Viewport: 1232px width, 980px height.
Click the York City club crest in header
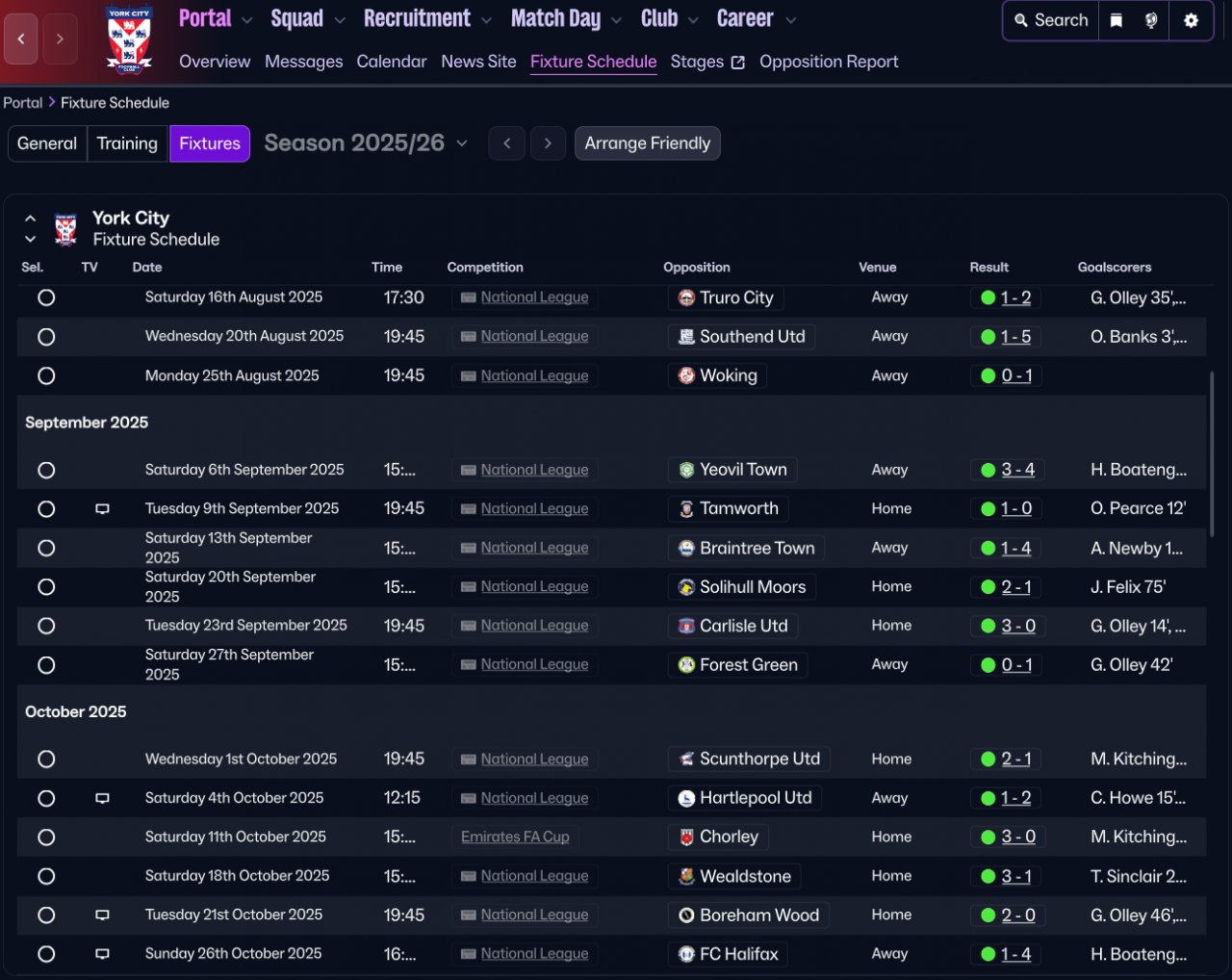click(x=129, y=40)
